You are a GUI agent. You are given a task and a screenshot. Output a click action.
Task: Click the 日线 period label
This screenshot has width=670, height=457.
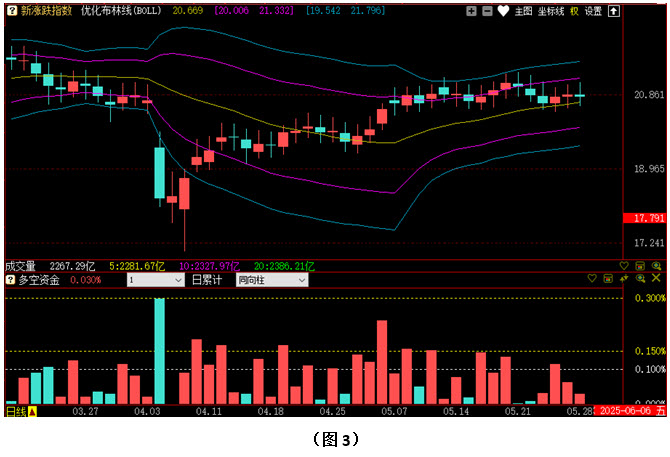pos(16,411)
